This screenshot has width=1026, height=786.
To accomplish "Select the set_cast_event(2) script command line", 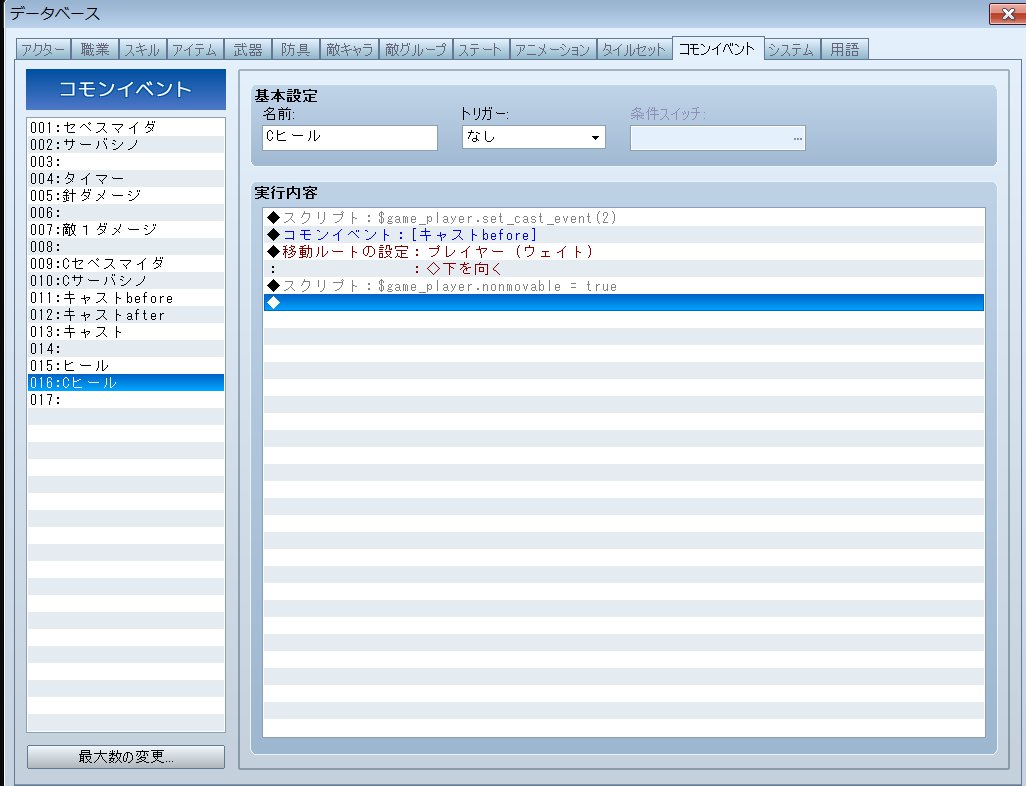I will [624, 217].
